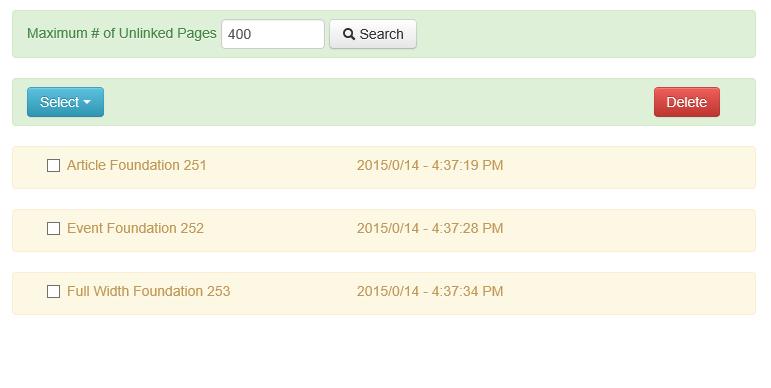
Task: Select the word Article in first row title
Action: click(86, 165)
